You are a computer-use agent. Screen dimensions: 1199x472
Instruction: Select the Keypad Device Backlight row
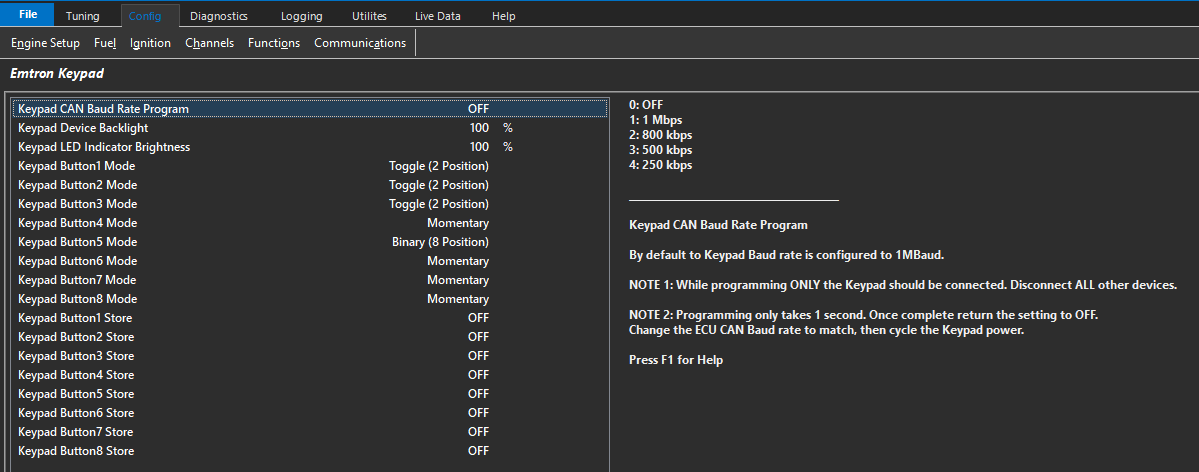click(310, 128)
